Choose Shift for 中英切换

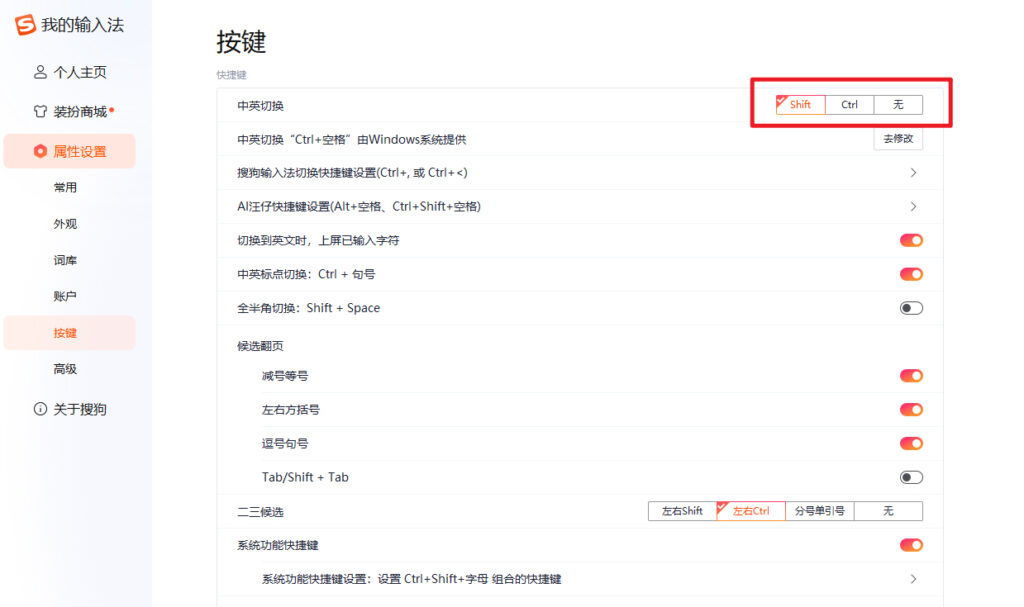[x=801, y=105]
